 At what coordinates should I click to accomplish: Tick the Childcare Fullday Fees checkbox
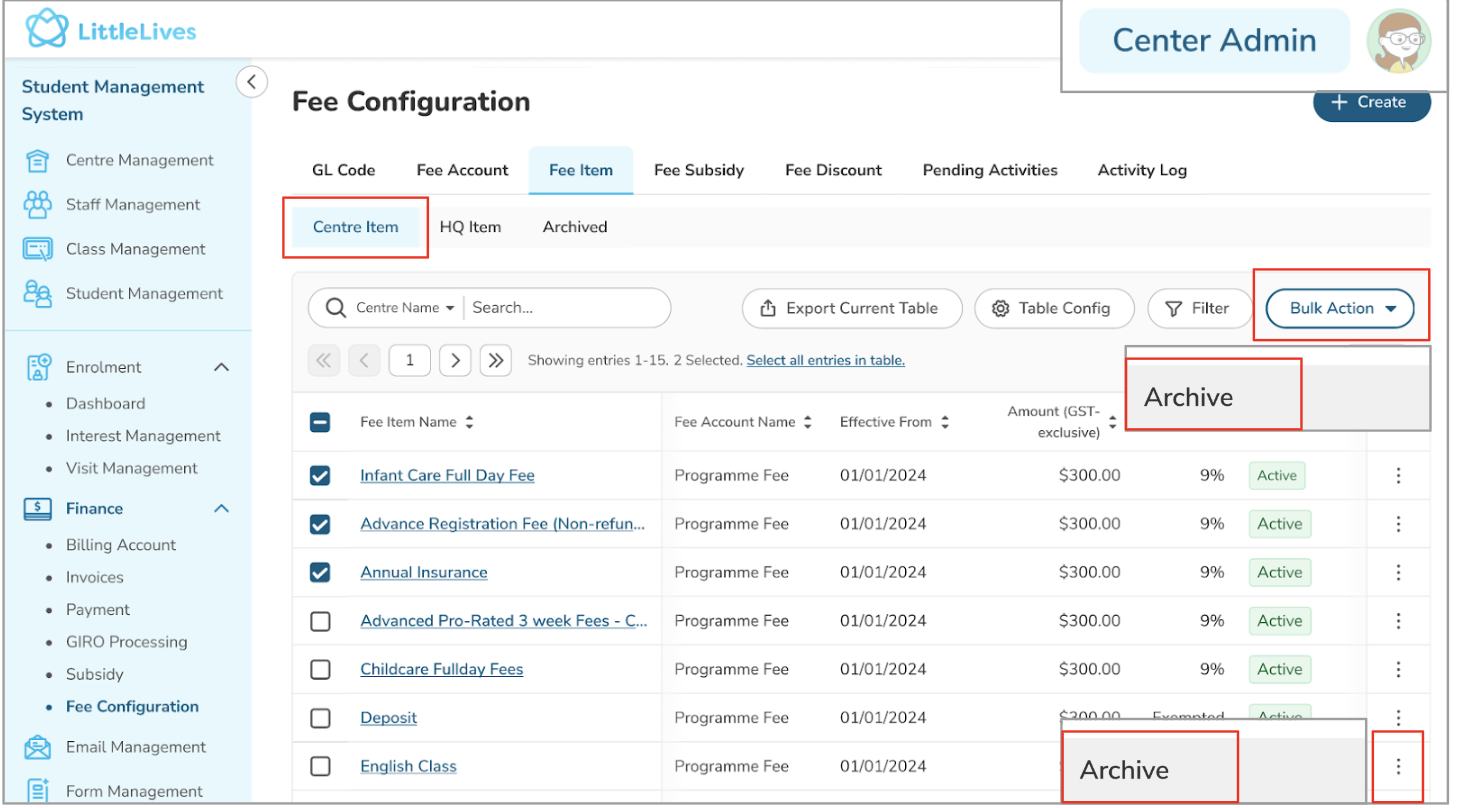pos(320,669)
